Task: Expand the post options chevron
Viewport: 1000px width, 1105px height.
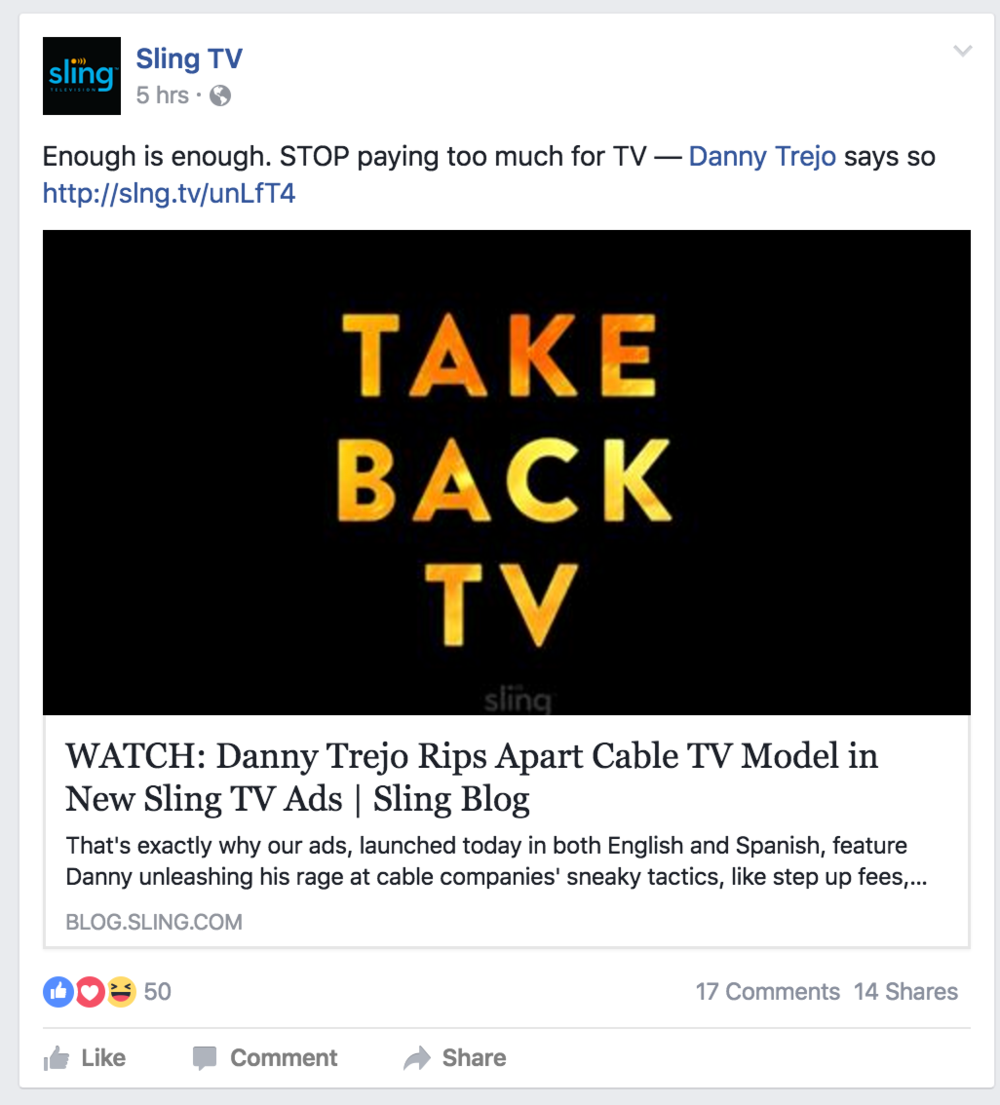Action: click(x=963, y=51)
